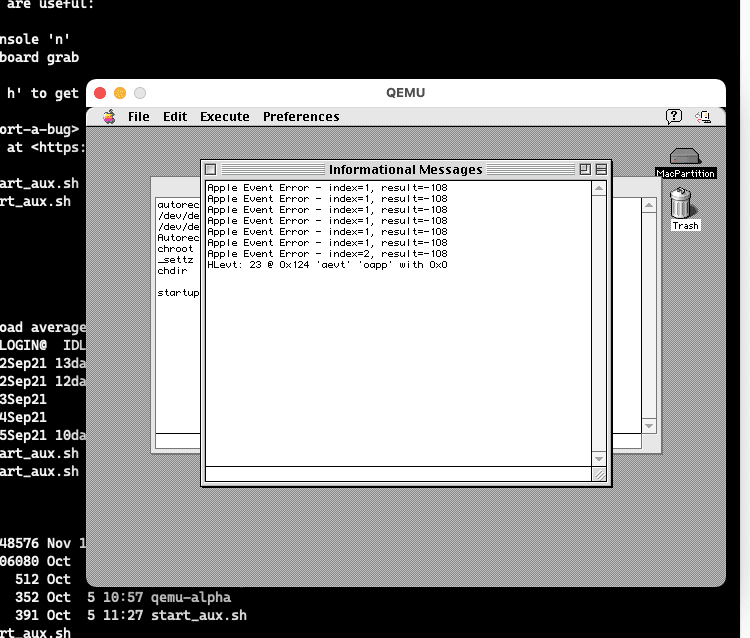This screenshot has width=750, height=638.
Task: Collapse Informational Messages with windowshade box
Action: (601, 170)
